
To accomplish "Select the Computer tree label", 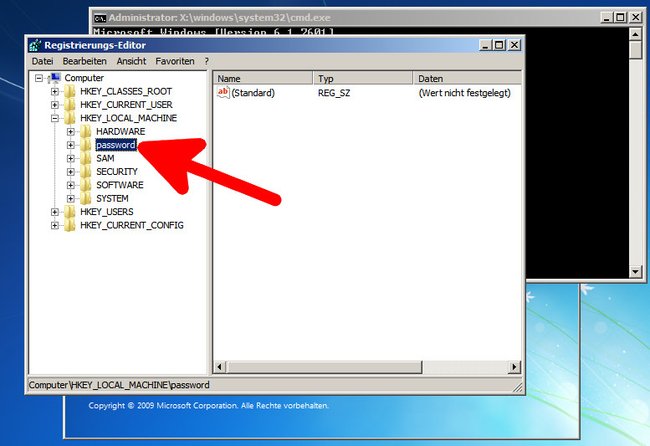I will 84,78.
